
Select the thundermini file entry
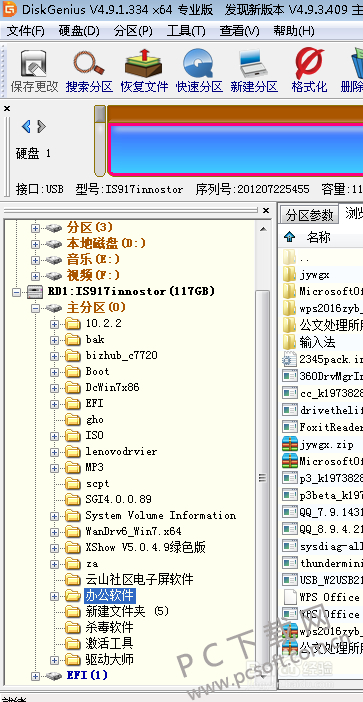pyautogui.click(x=323, y=563)
